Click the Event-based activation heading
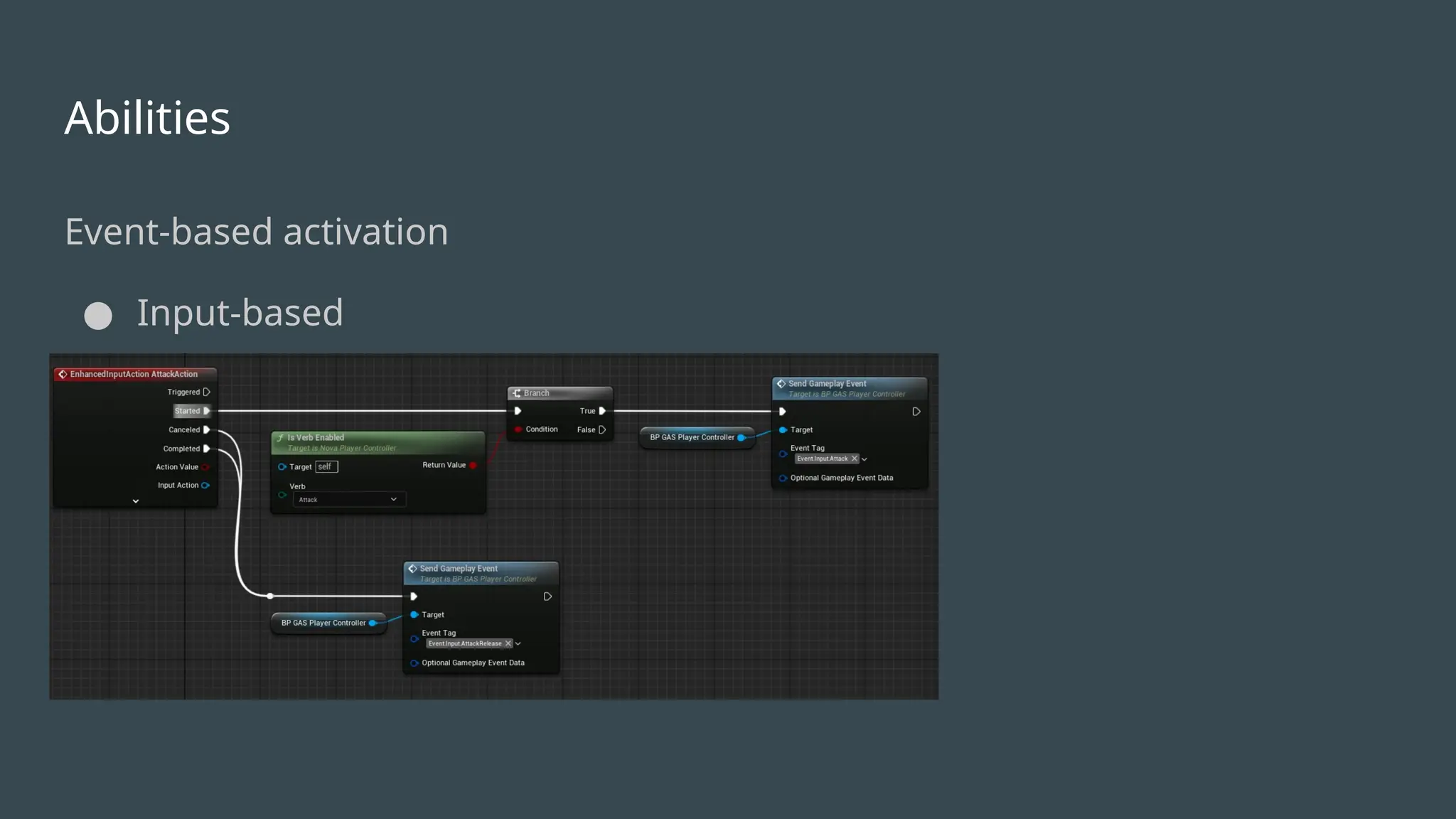 click(x=257, y=232)
